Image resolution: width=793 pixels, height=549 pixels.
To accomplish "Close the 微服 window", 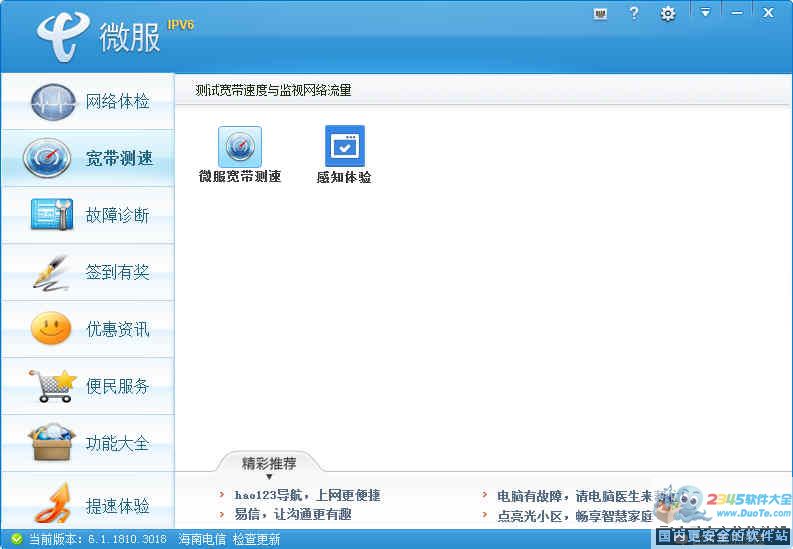I will [x=768, y=13].
